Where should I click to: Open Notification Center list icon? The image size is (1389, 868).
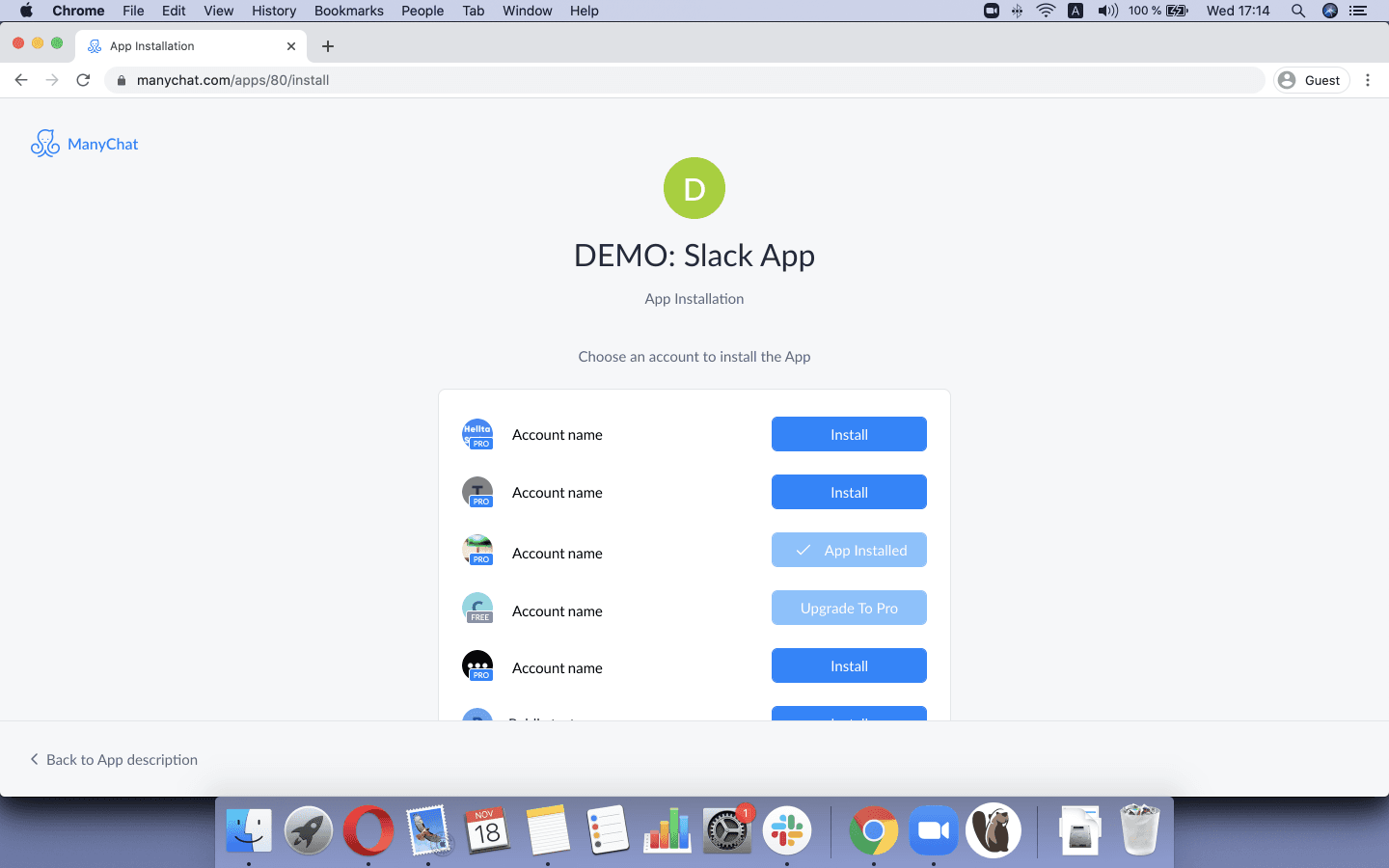point(1358,11)
